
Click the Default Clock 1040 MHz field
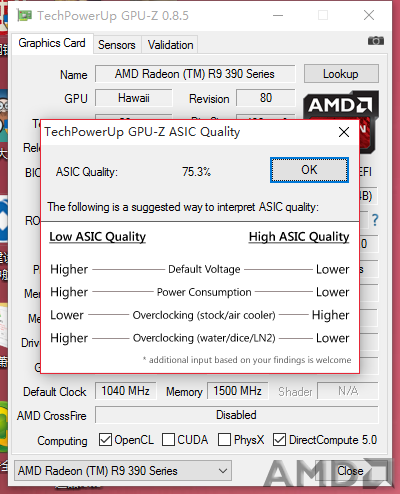click(126, 391)
